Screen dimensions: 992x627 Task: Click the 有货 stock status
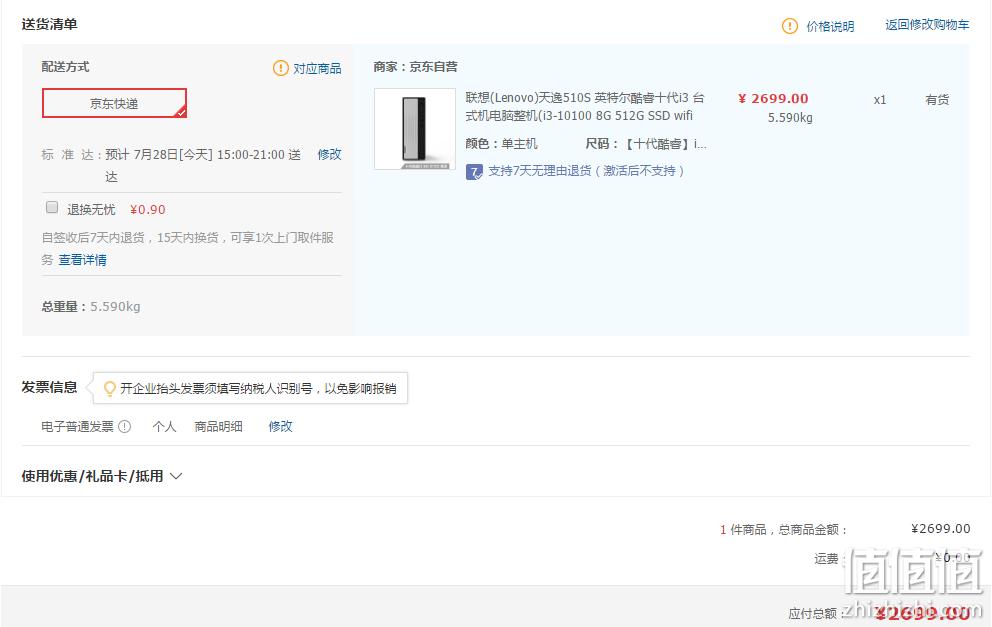click(937, 99)
